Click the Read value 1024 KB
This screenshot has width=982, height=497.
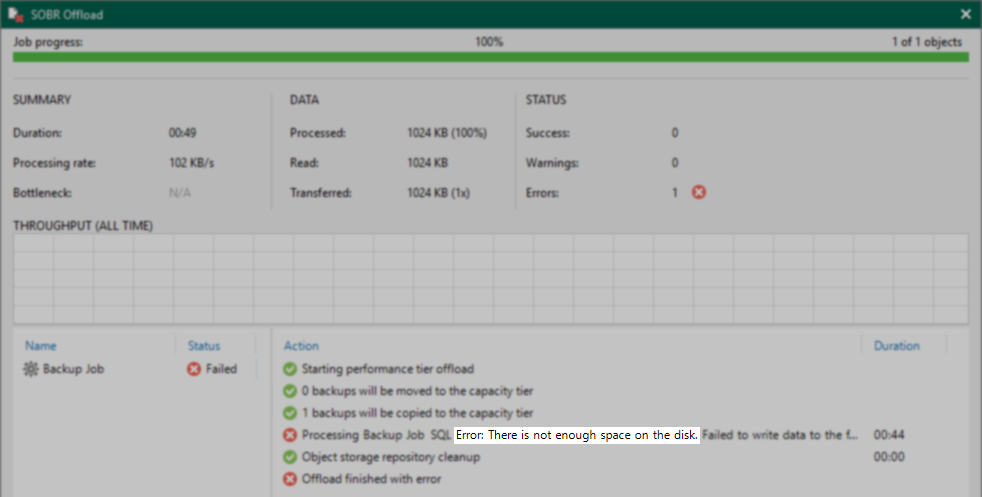[x=428, y=163]
